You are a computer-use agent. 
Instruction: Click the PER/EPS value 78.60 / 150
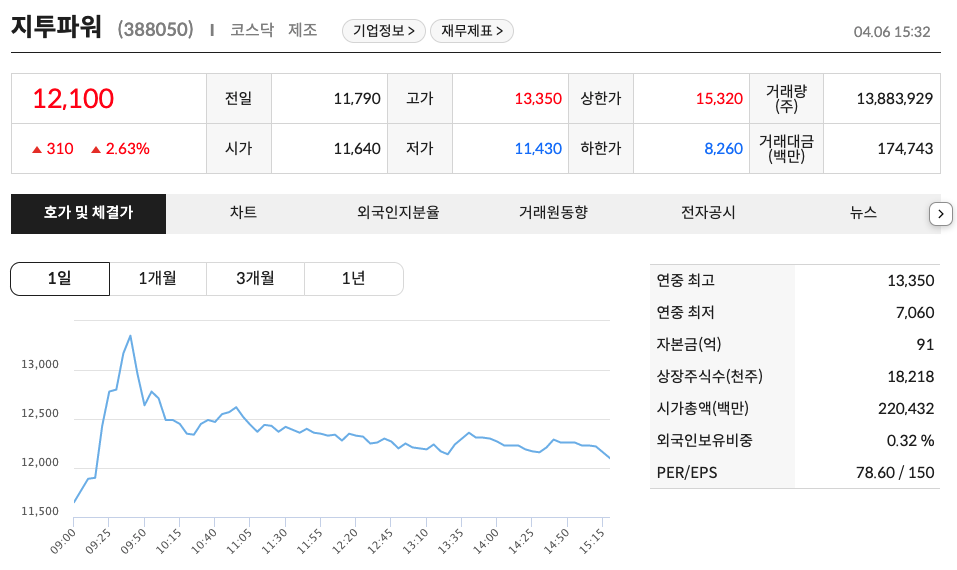tap(895, 472)
